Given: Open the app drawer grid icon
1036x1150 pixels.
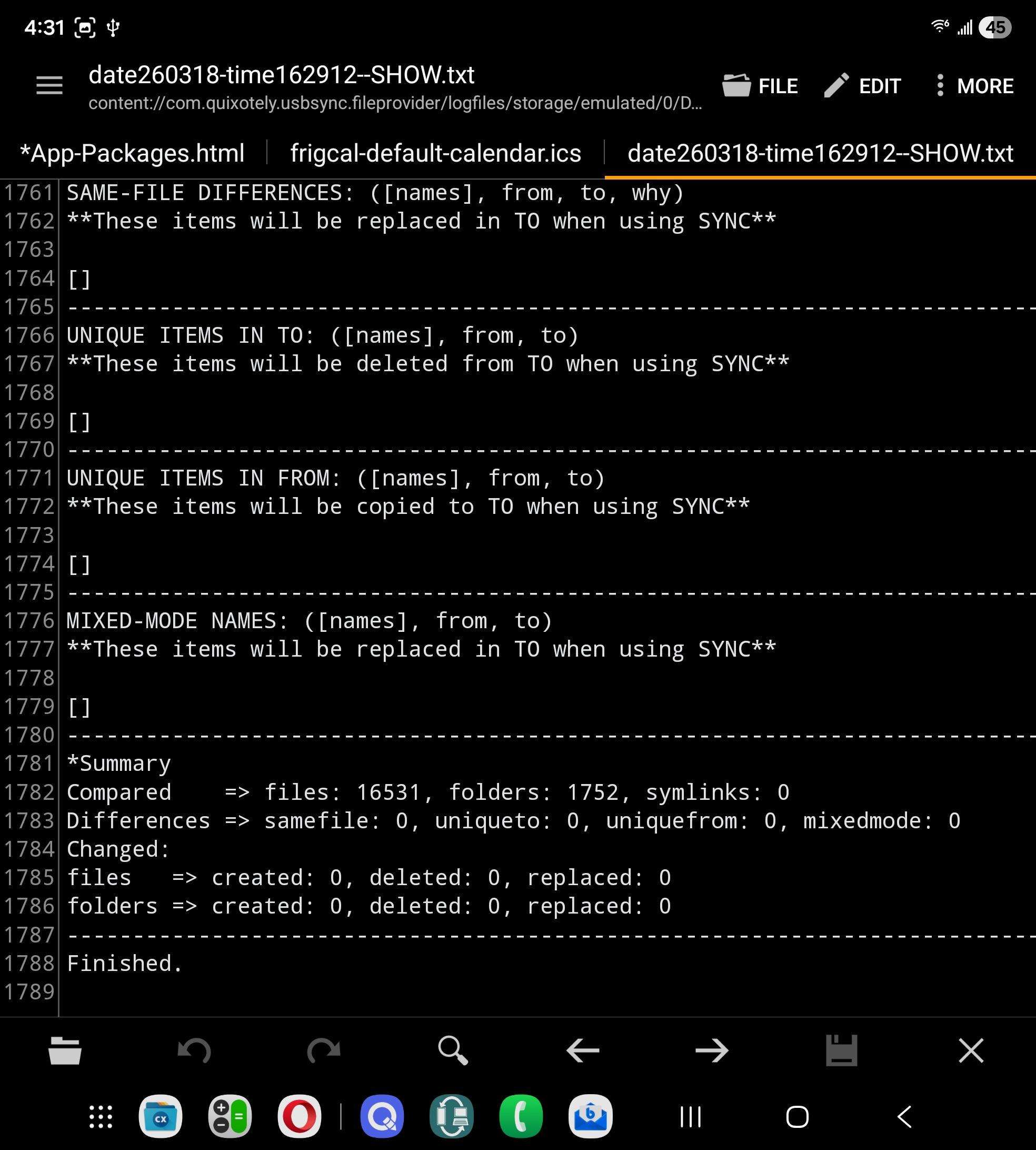Looking at the screenshot, I should (x=101, y=1116).
